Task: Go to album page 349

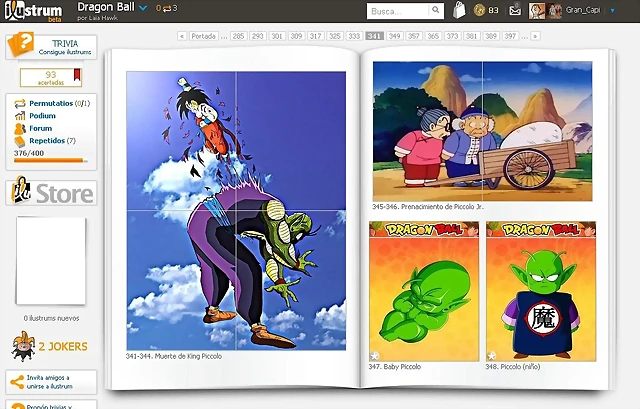Action: point(394,36)
